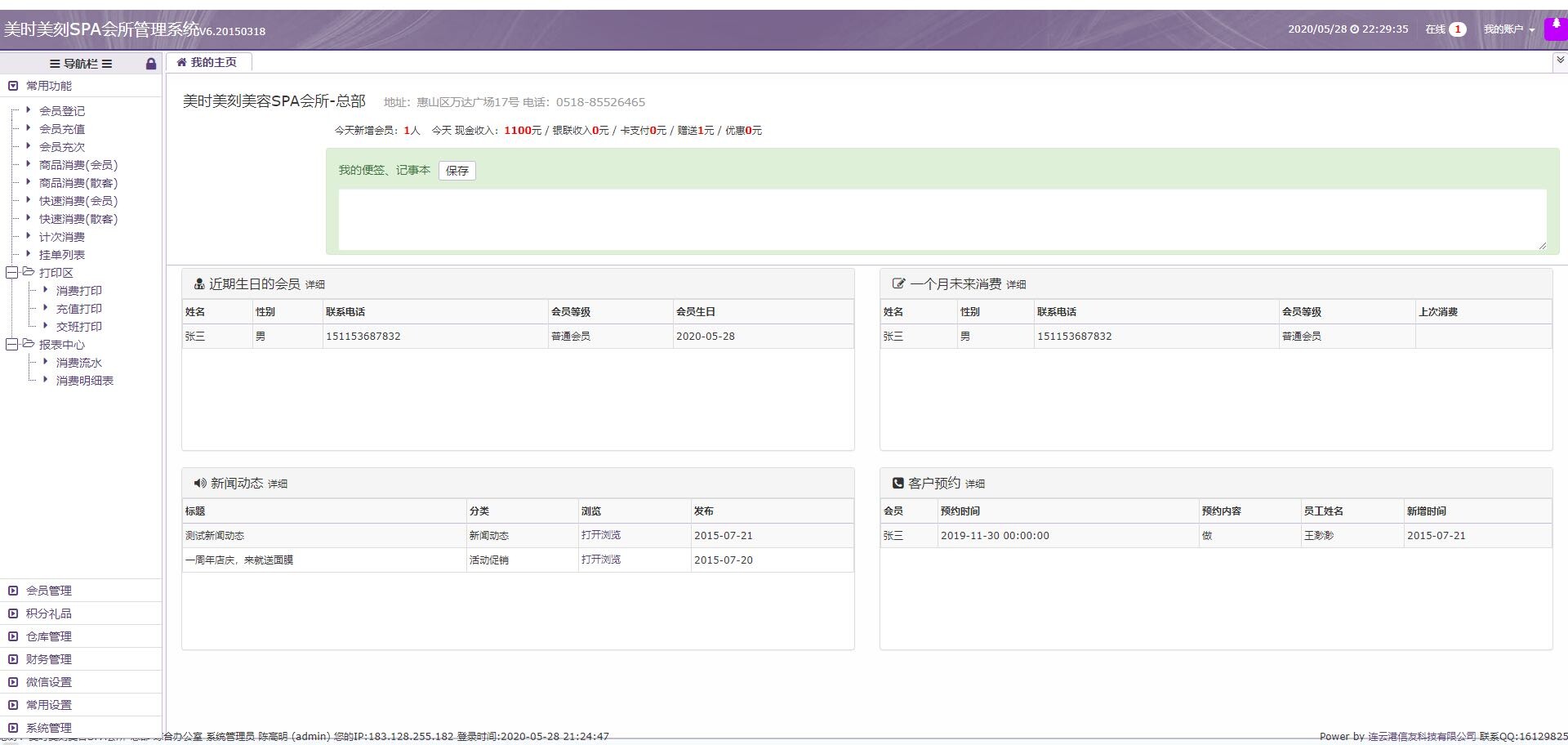
Task: Click the clock icon next to the time
Action: (1354, 29)
